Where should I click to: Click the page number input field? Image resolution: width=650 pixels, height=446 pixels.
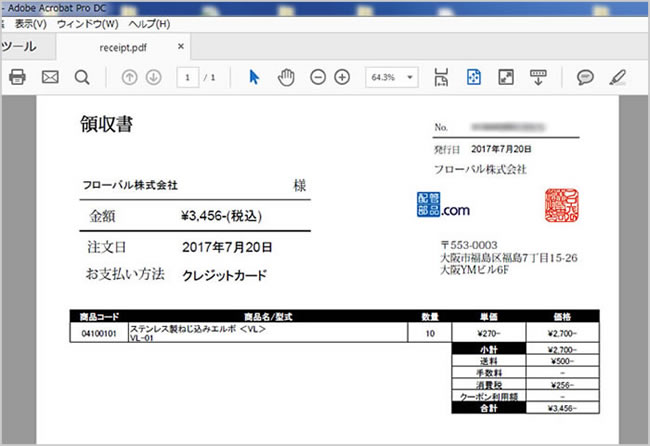(188, 77)
